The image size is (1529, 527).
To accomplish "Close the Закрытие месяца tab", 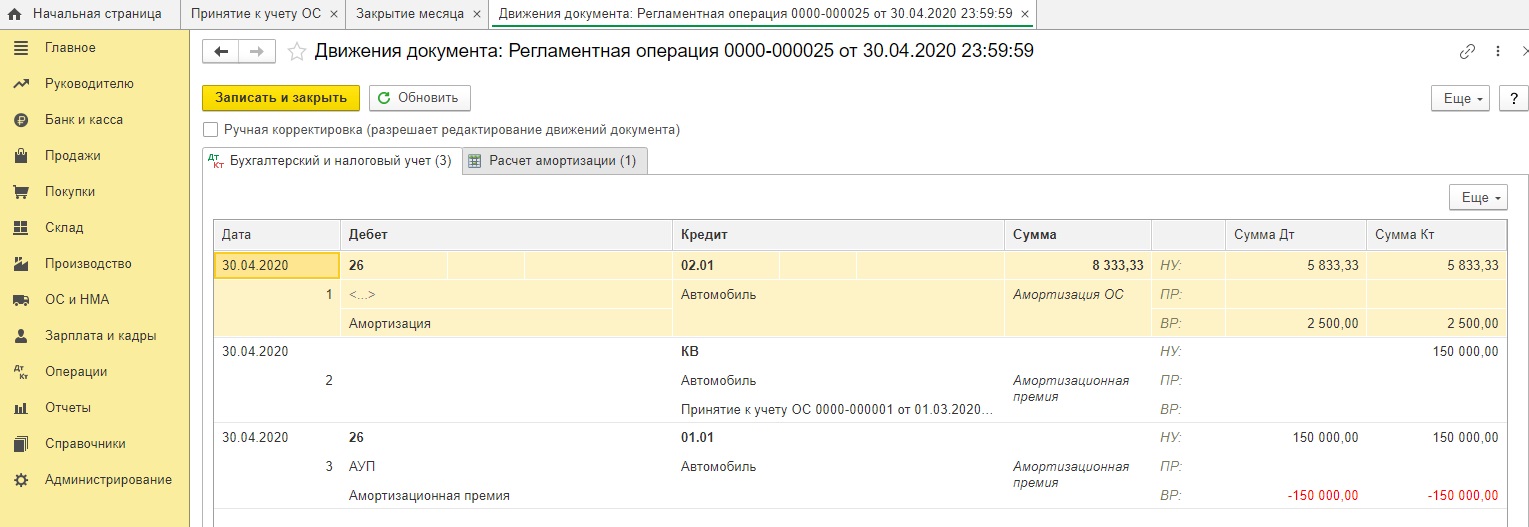I will 477,14.
